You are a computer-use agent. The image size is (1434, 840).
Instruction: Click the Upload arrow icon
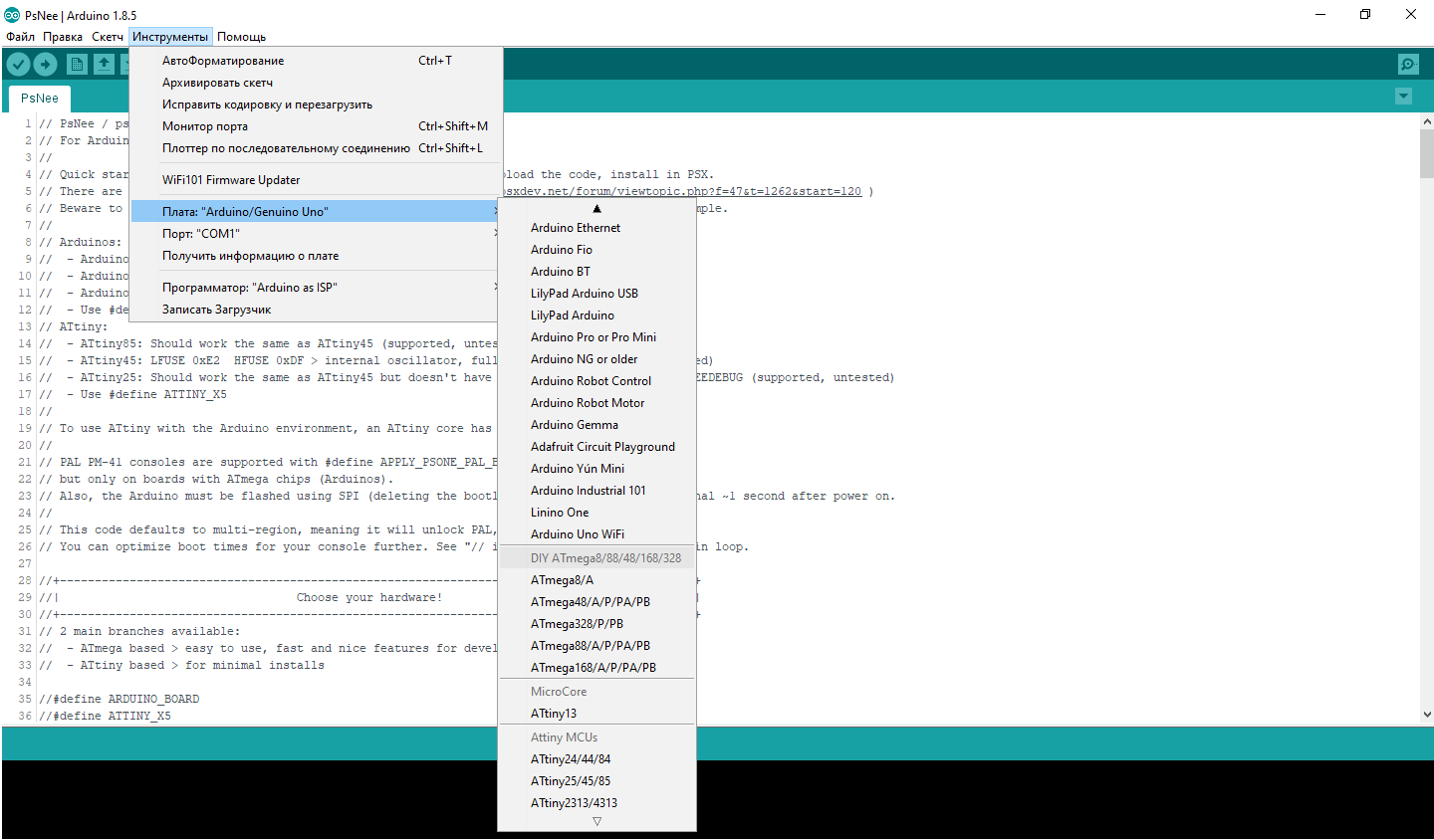click(x=46, y=65)
